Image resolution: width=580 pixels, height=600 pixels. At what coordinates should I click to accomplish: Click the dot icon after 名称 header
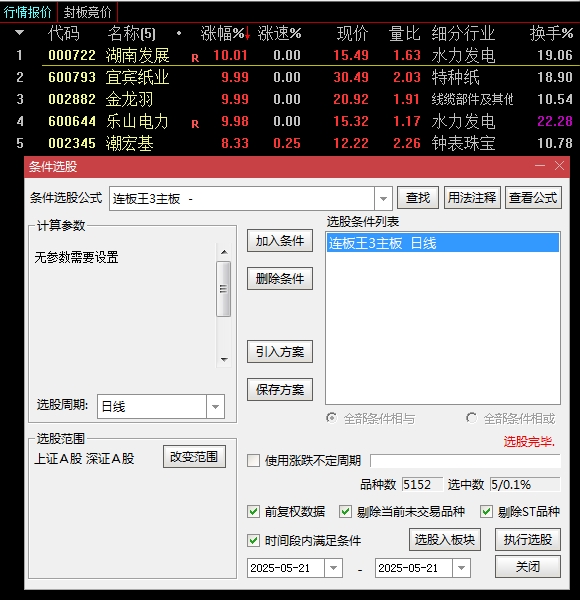point(179,33)
